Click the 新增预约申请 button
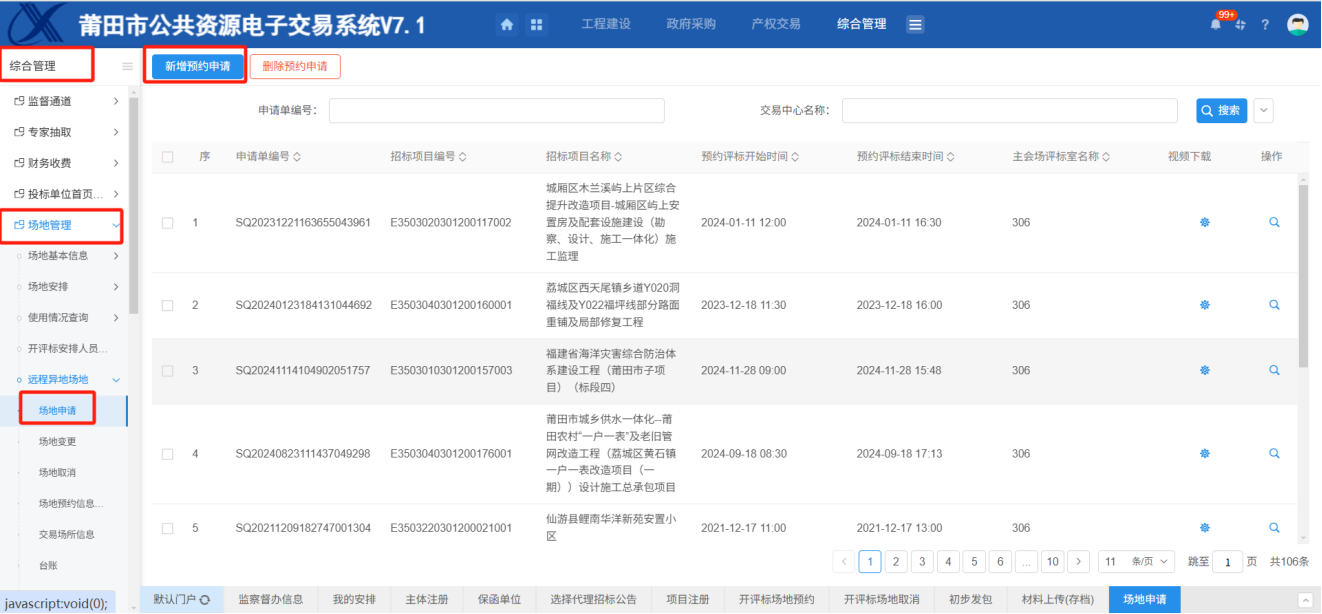1322x614 pixels. click(197, 66)
